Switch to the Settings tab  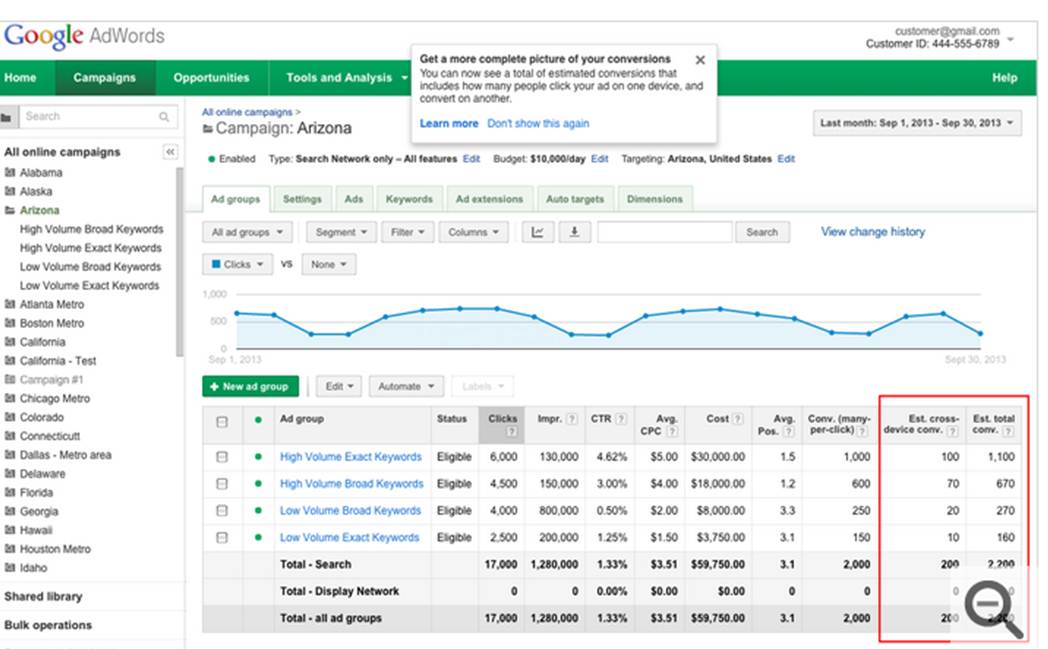click(x=302, y=199)
